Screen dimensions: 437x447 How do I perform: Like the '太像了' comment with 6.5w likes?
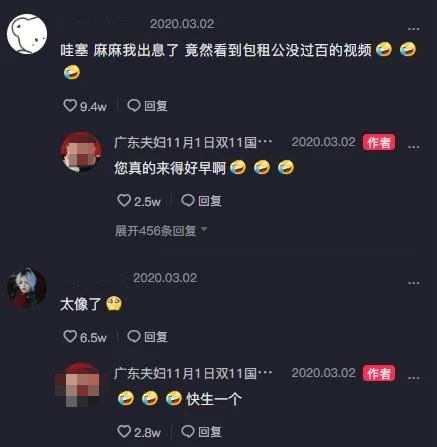[70, 337]
